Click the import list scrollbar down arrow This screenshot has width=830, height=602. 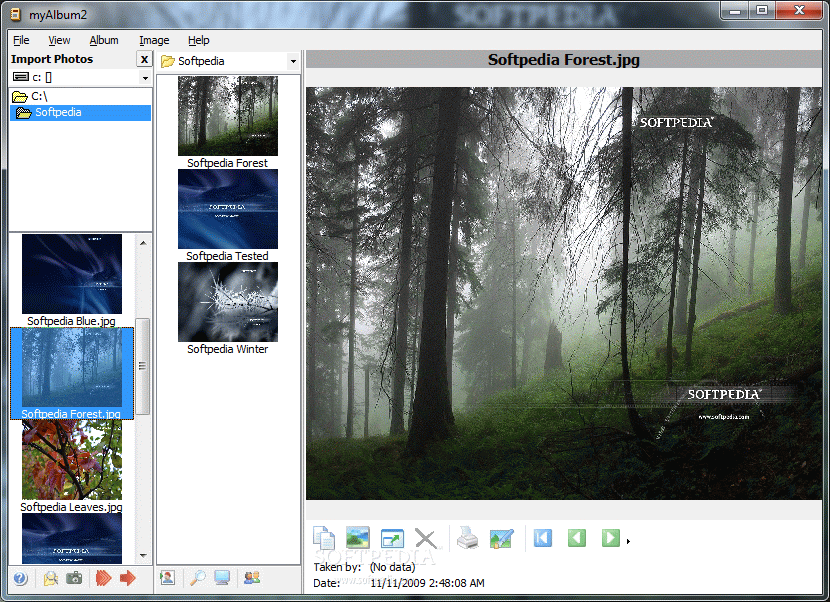coord(143,555)
